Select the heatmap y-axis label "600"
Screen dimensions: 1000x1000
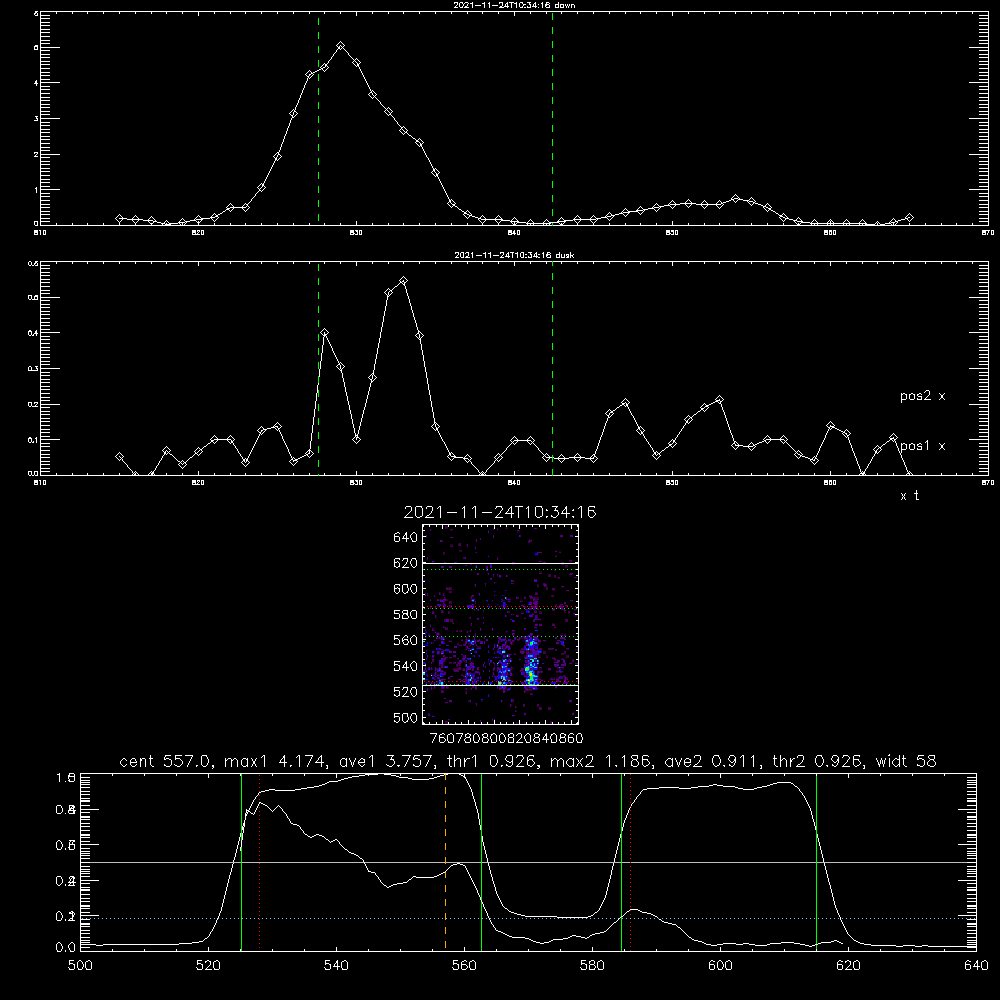(x=406, y=589)
